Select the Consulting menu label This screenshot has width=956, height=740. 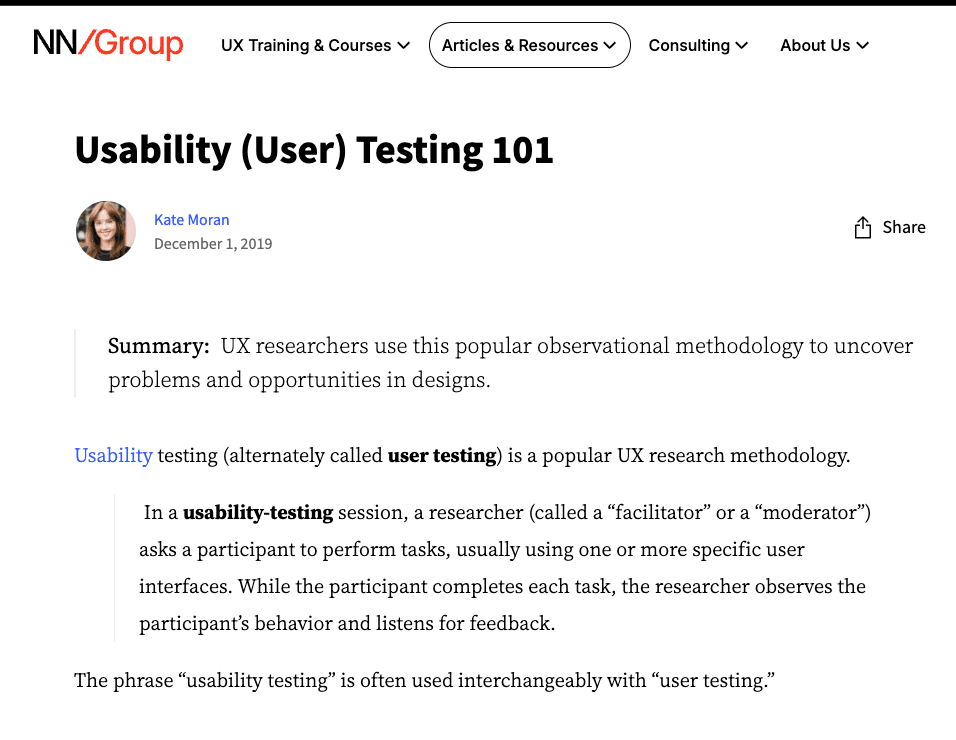pyautogui.click(x=689, y=45)
